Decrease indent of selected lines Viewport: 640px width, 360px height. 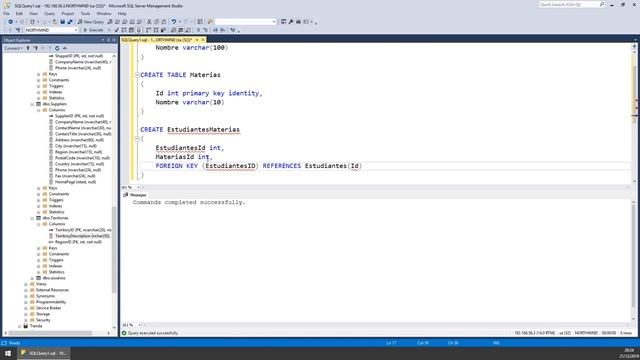coord(215,30)
